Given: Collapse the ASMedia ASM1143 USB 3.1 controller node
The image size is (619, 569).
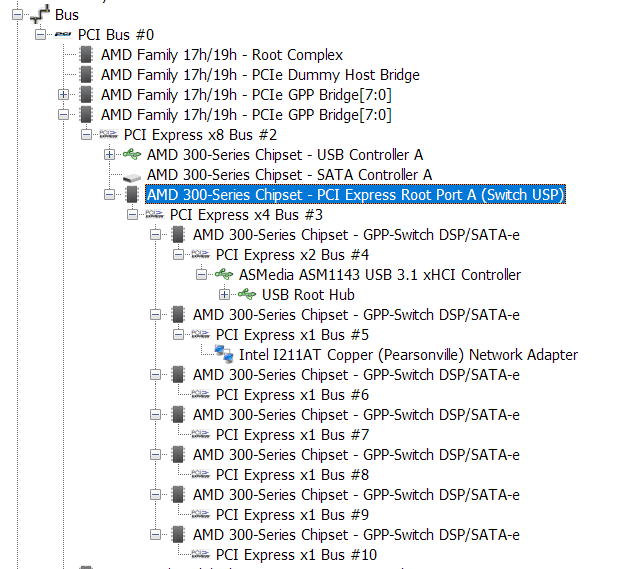Looking at the screenshot, I should [x=202, y=274].
